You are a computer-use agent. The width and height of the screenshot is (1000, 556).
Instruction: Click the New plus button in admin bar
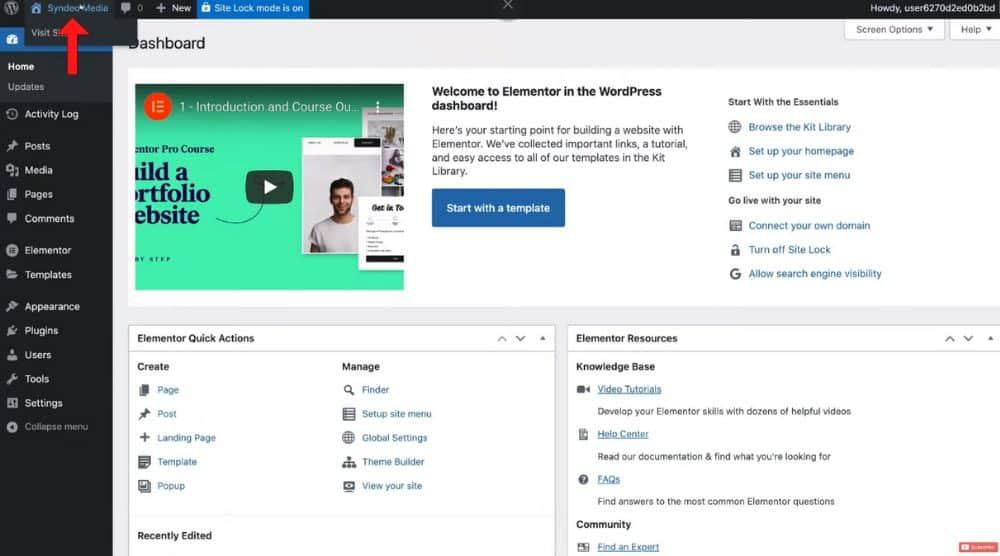(x=173, y=8)
